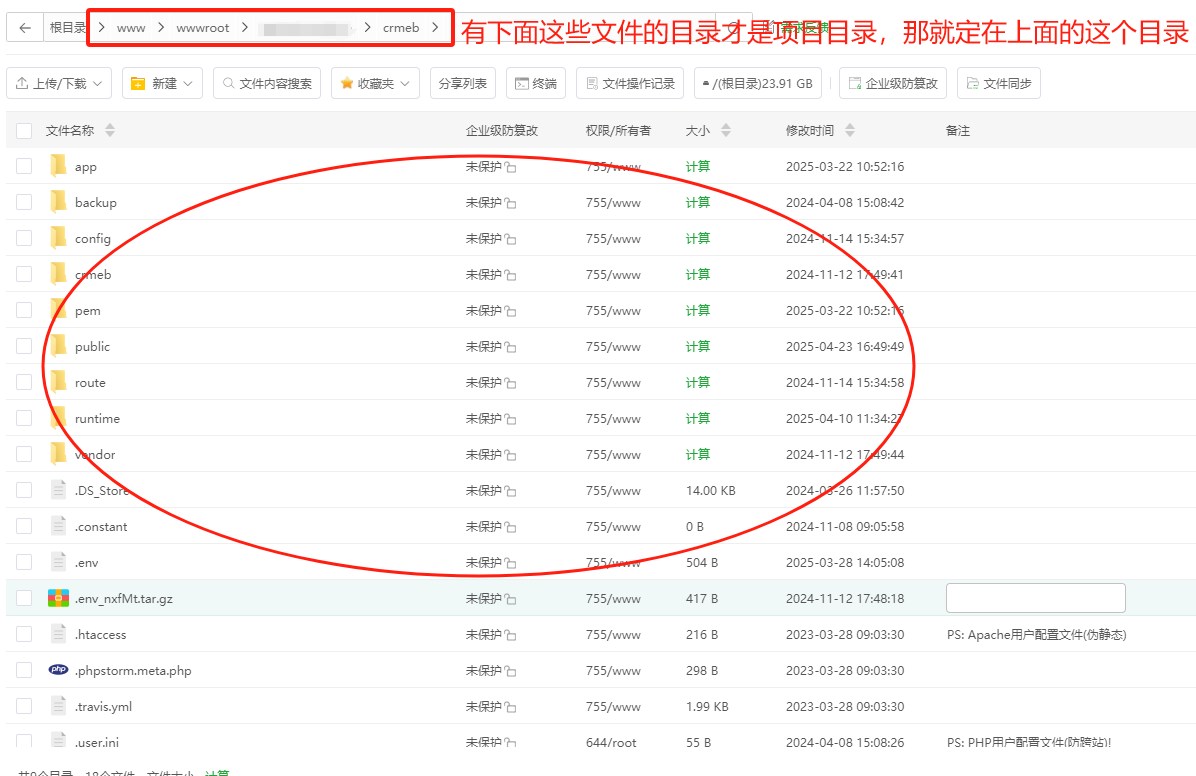Click crmeb in the breadcrumb path
This screenshot has width=1196, height=776.
click(x=401, y=28)
